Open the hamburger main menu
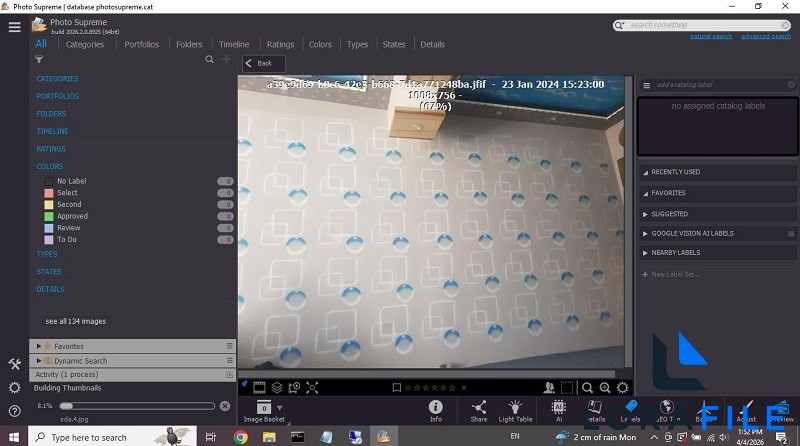The height and width of the screenshot is (446, 800). click(14, 27)
